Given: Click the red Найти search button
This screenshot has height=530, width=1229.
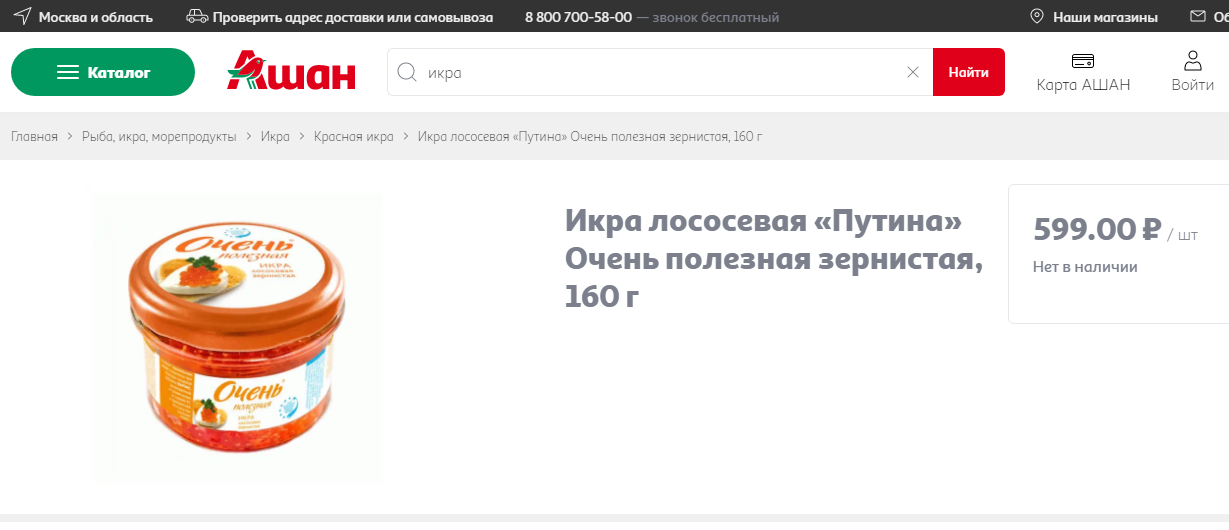Looking at the screenshot, I should coord(969,72).
